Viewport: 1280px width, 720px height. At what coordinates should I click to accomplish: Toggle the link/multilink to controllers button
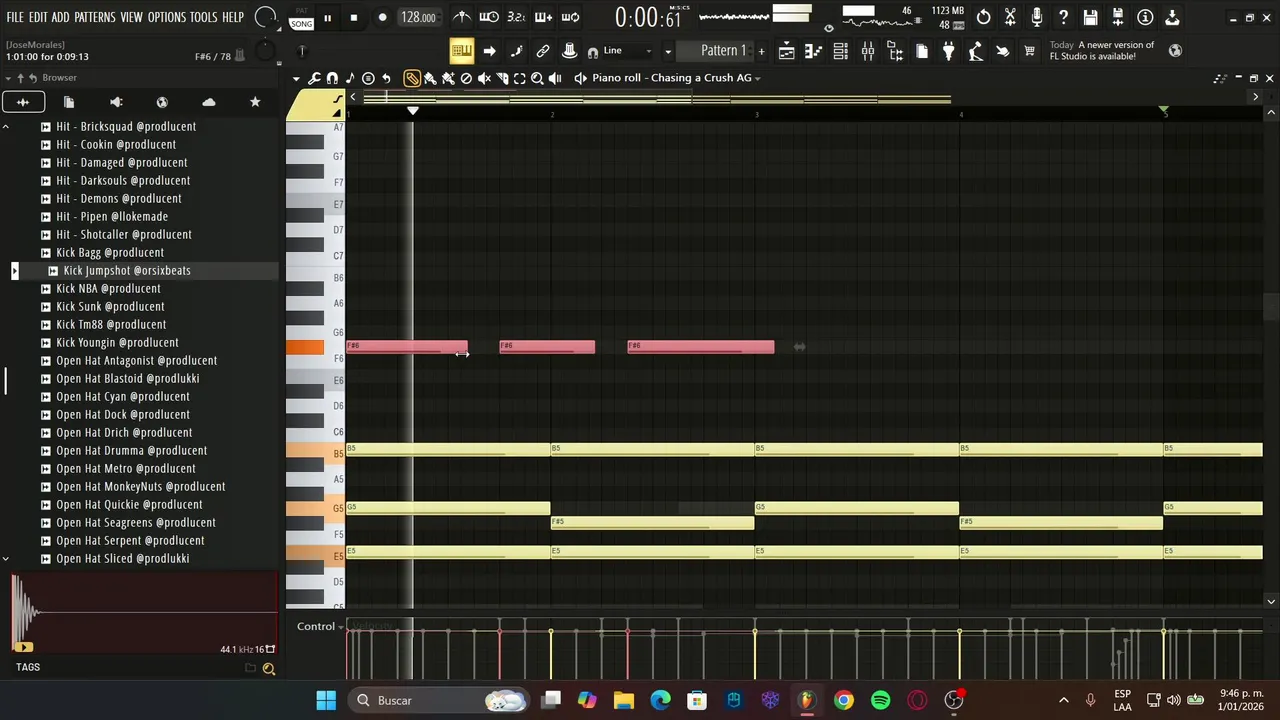pos(543,51)
